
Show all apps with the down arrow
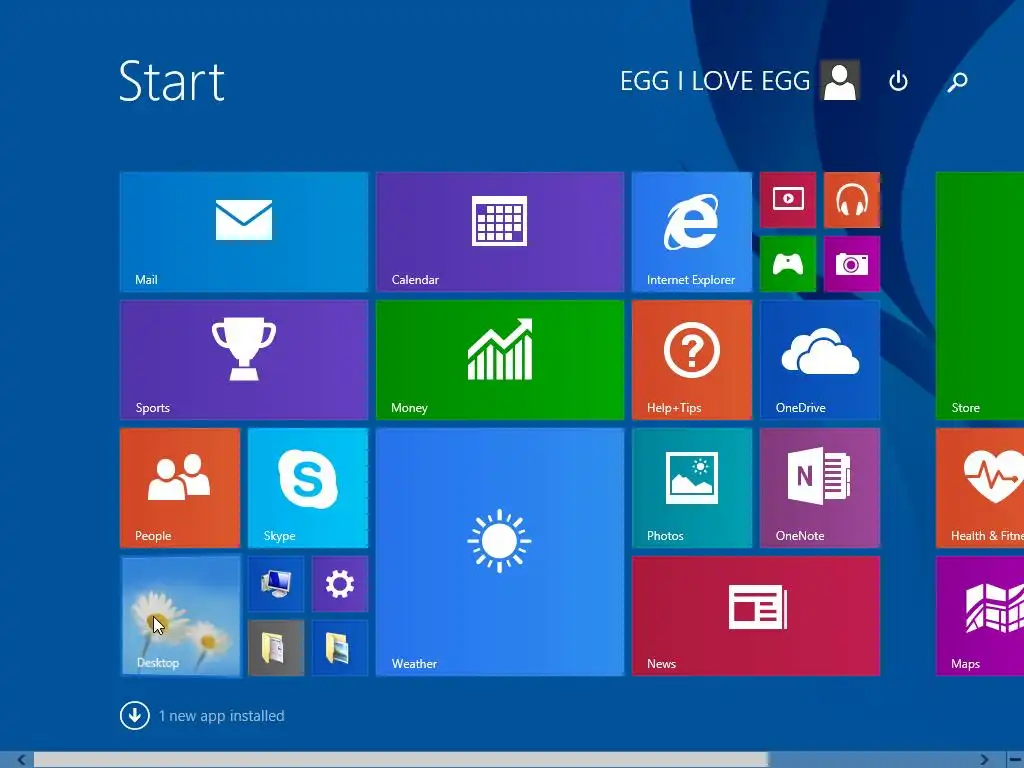[x=135, y=716]
